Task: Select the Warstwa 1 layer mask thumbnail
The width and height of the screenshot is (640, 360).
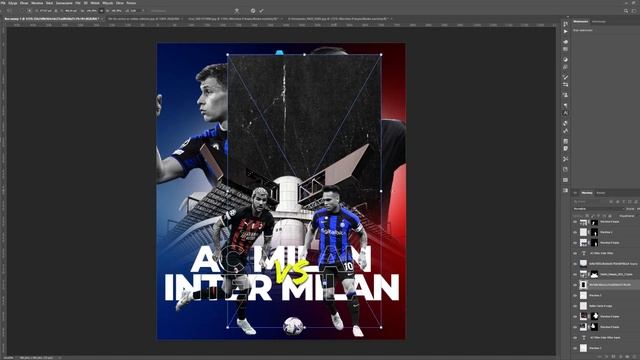Action: (x=594, y=232)
